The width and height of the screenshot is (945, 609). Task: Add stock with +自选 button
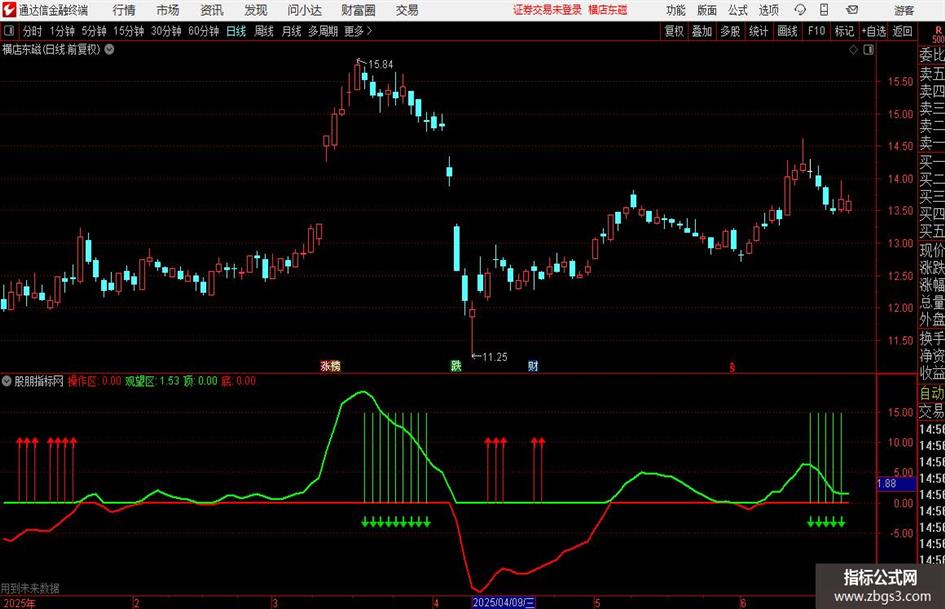(x=874, y=31)
